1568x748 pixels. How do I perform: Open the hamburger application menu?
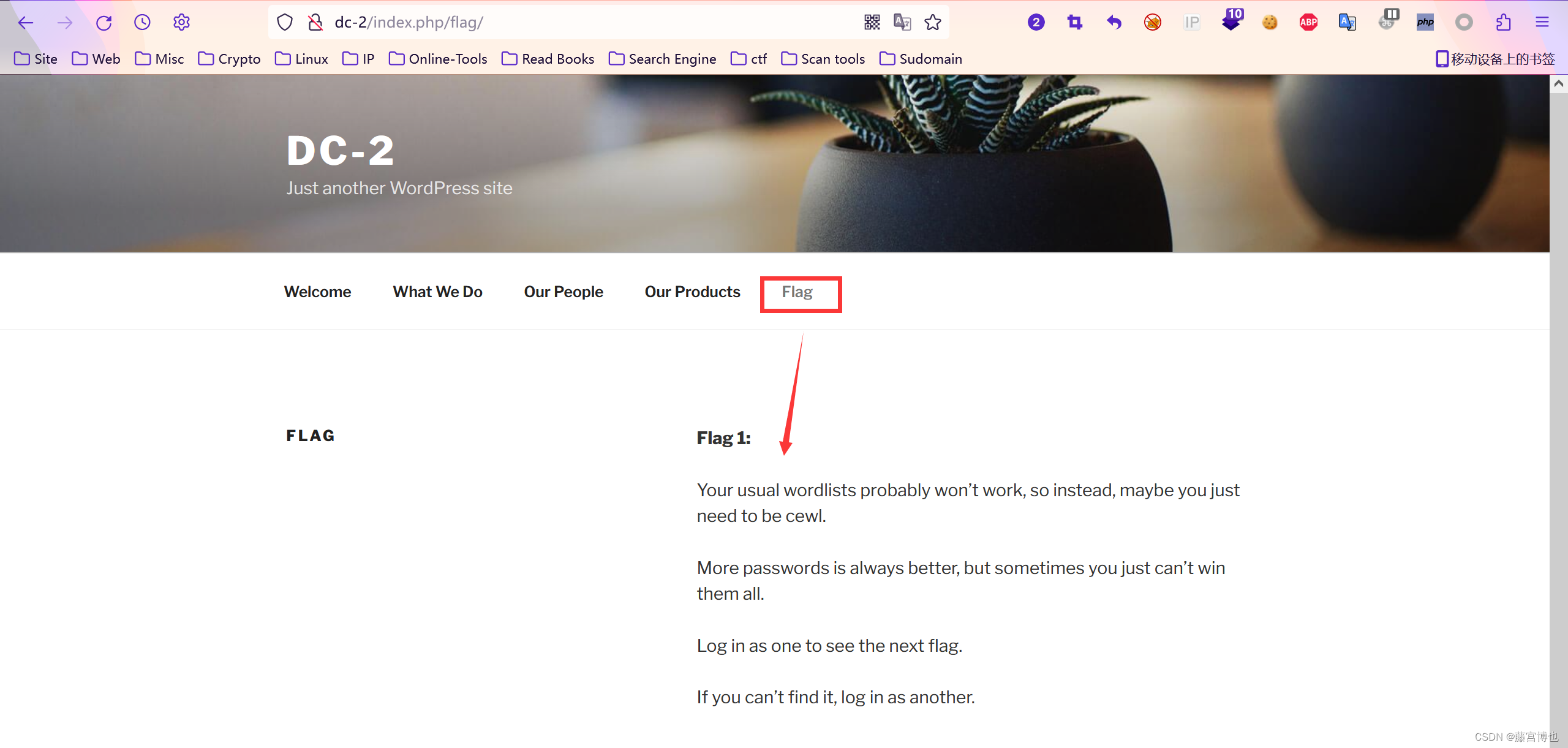pyautogui.click(x=1542, y=23)
